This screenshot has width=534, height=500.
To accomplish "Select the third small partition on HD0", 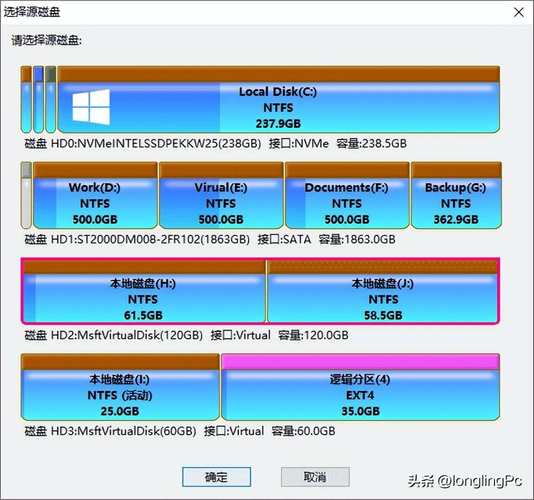I will (50, 99).
